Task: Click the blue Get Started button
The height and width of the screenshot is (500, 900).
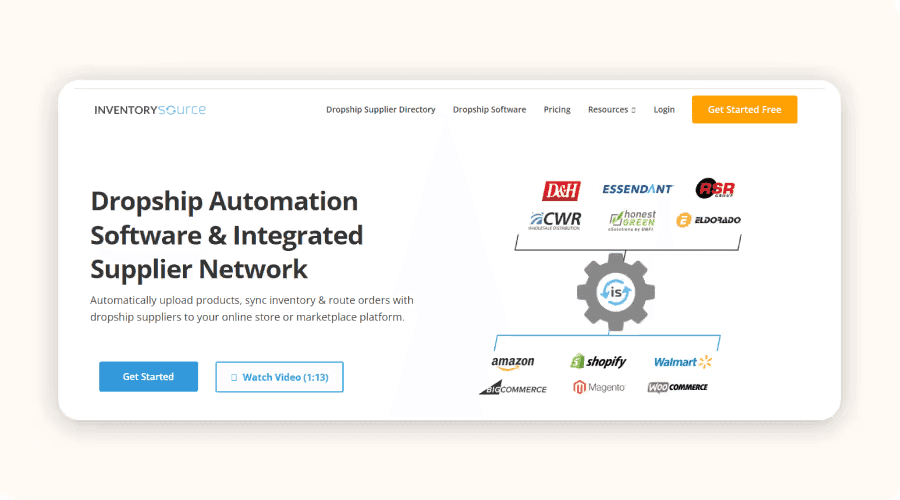Action: pyautogui.click(x=148, y=377)
